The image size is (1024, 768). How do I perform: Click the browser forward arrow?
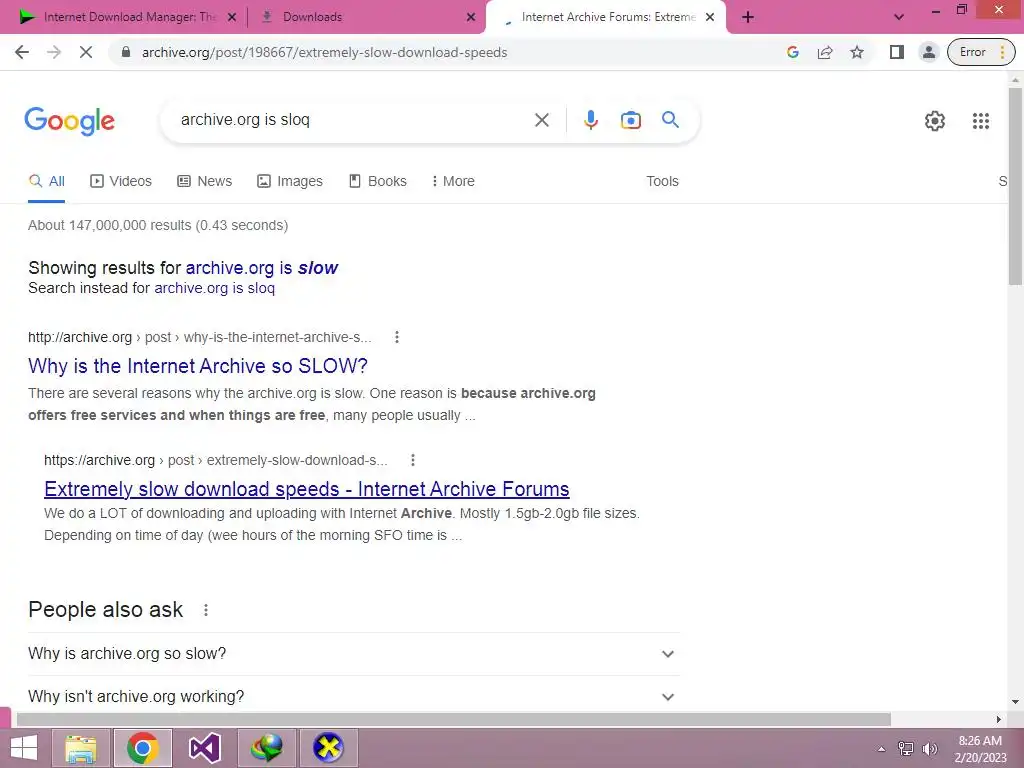pos(54,52)
